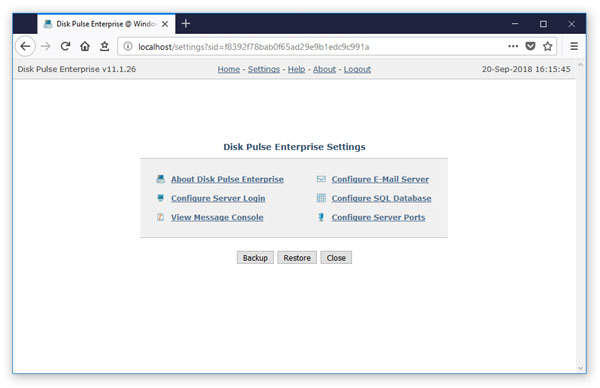
Task: Open the Help link in top navigation
Action: 296,69
